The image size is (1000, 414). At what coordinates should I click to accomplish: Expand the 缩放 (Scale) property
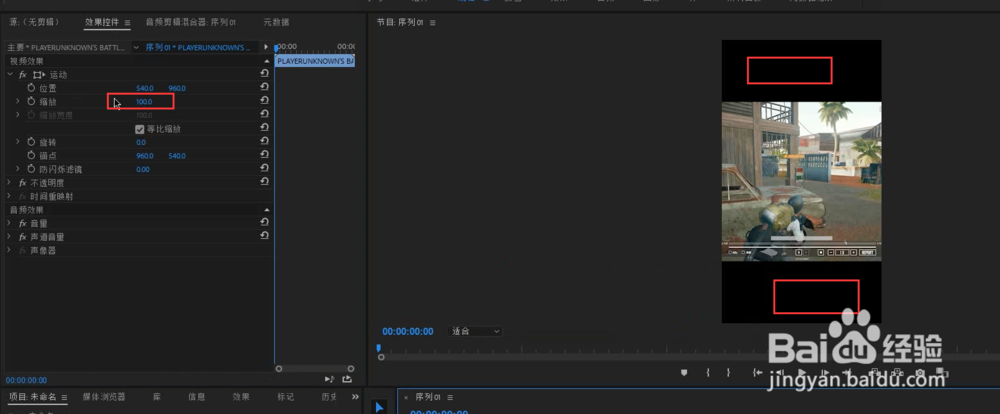pos(17,101)
